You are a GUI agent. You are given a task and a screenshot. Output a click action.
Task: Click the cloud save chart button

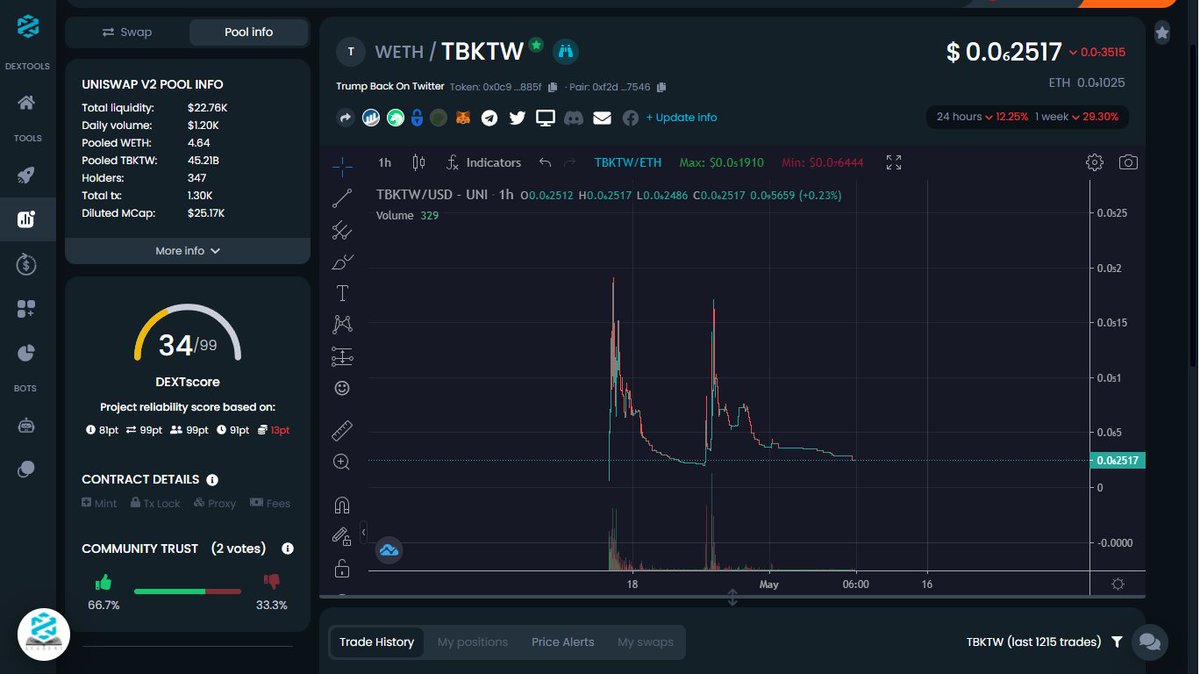point(389,550)
